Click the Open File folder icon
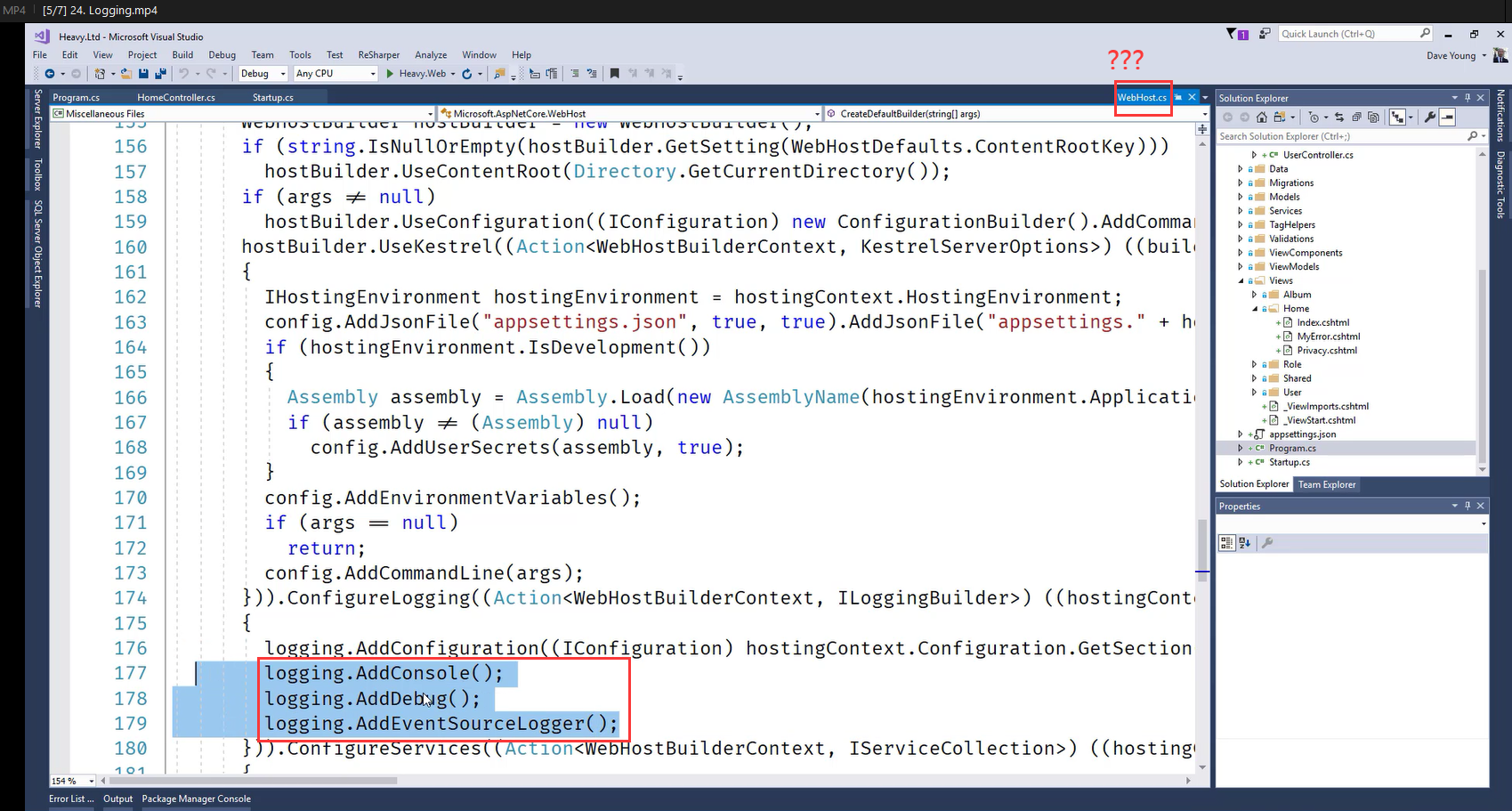The height and width of the screenshot is (811, 1512). (x=126, y=74)
